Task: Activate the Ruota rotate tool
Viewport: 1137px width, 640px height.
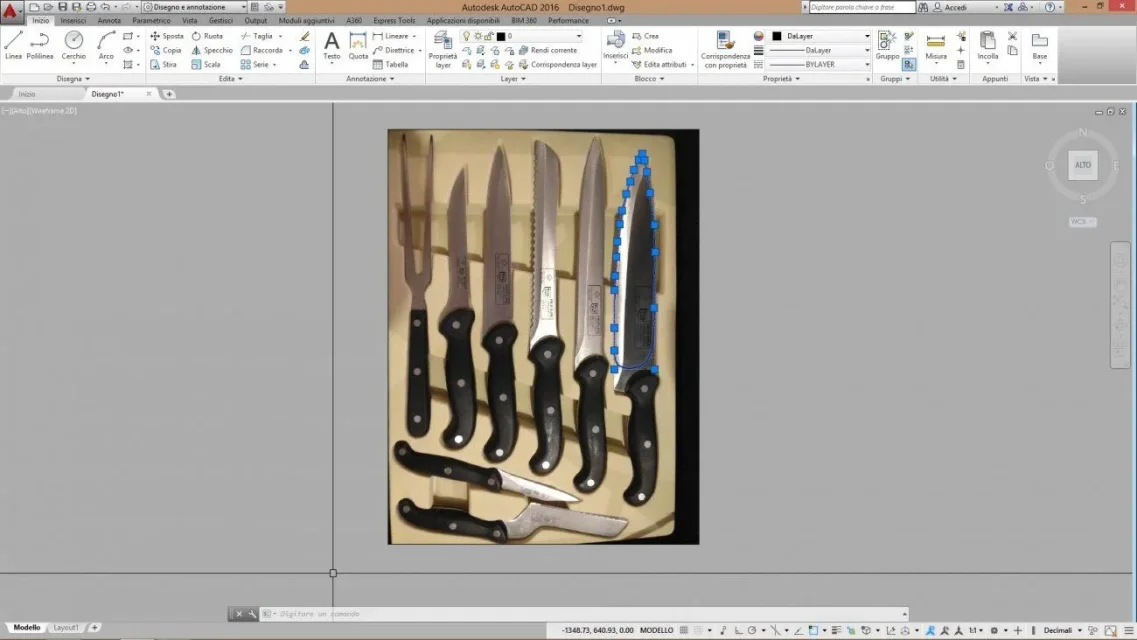Action: [x=207, y=36]
